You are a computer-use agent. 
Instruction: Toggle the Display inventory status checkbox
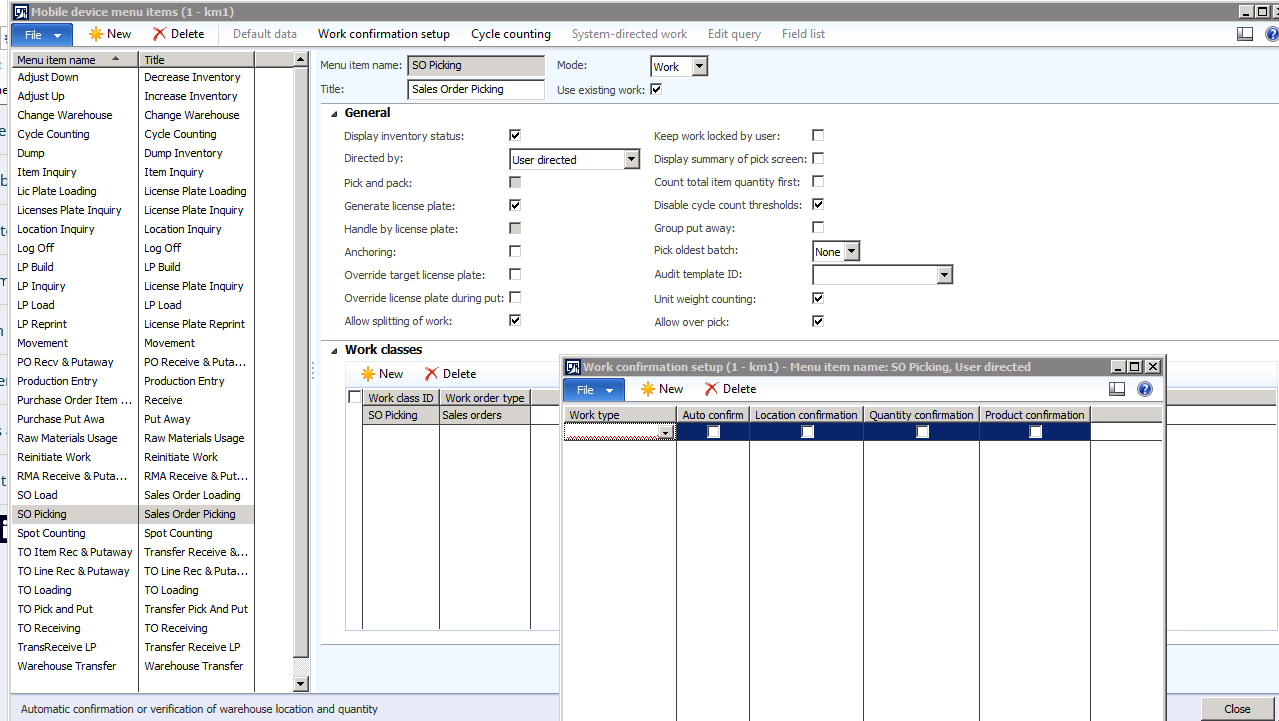pyautogui.click(x=515, y=135)
